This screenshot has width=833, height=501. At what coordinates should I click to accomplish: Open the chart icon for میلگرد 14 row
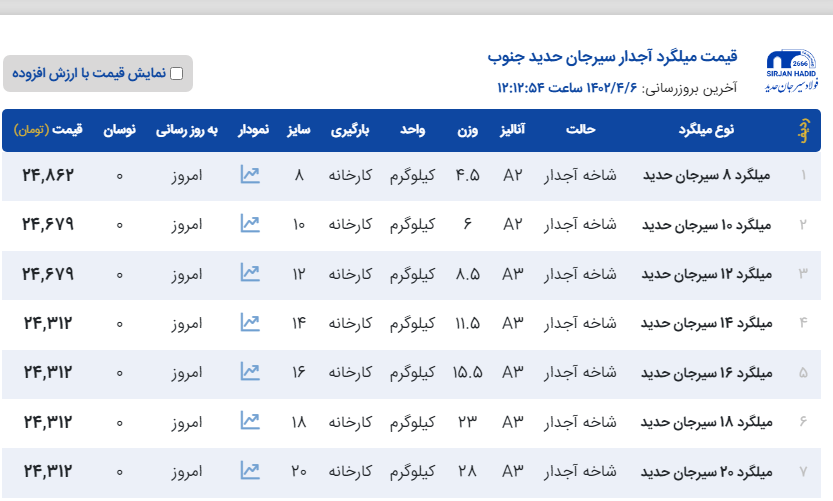[250, 323]
